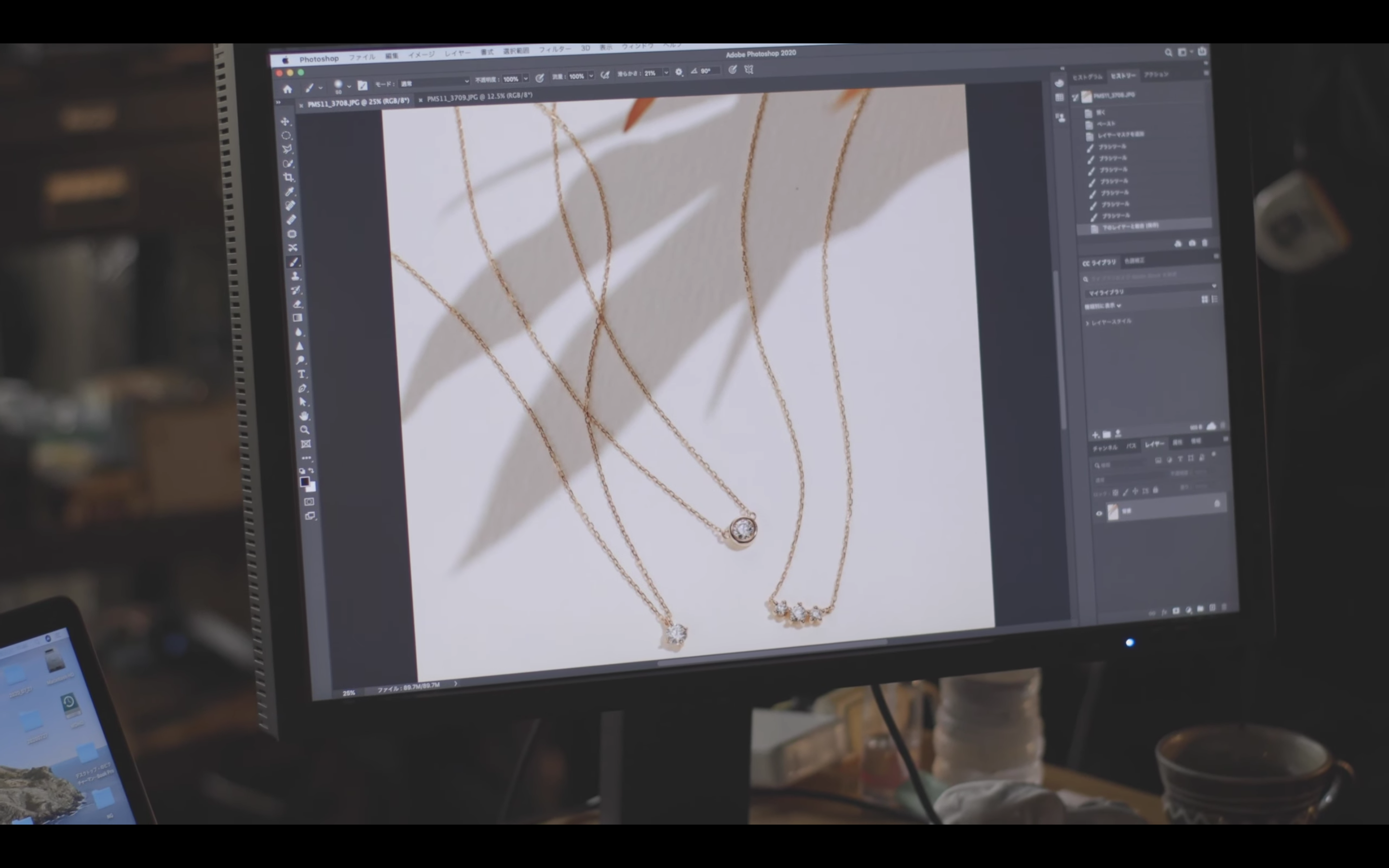
Task: Click the fx layer style icon
Action: (1164, 612)
